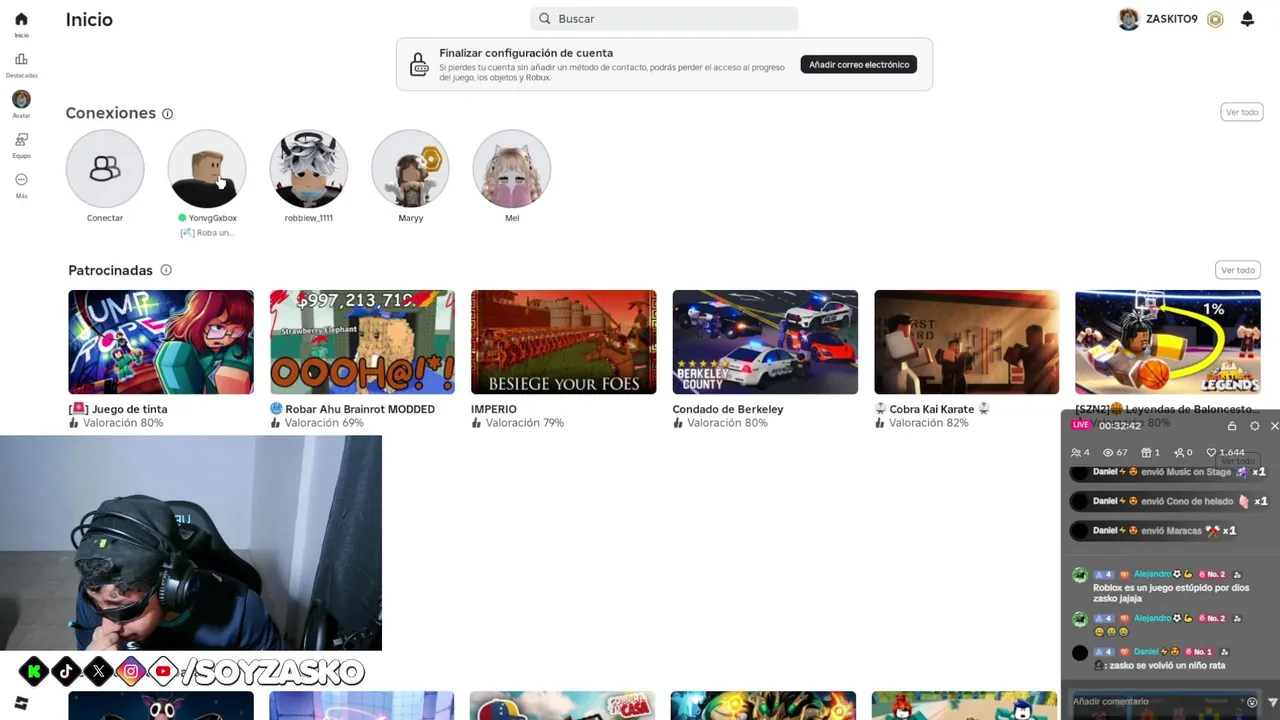Open YonvgGxbox connection avatar
The width and height of the screenshot is (1280, 720).
[207, 168]
